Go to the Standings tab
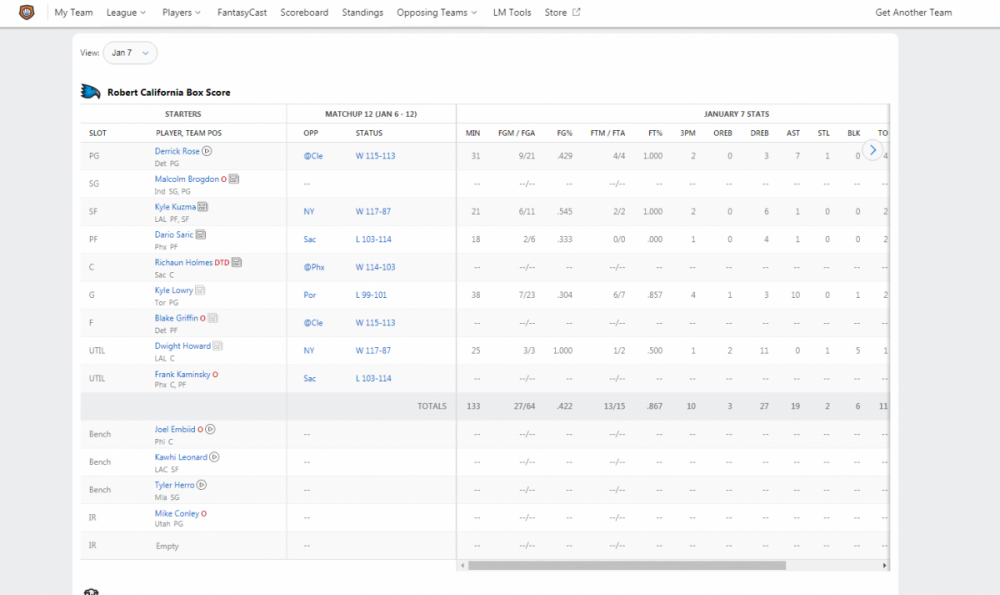Image resolution: width=1000 pixels, height=595 pixels. coord(362,13)
